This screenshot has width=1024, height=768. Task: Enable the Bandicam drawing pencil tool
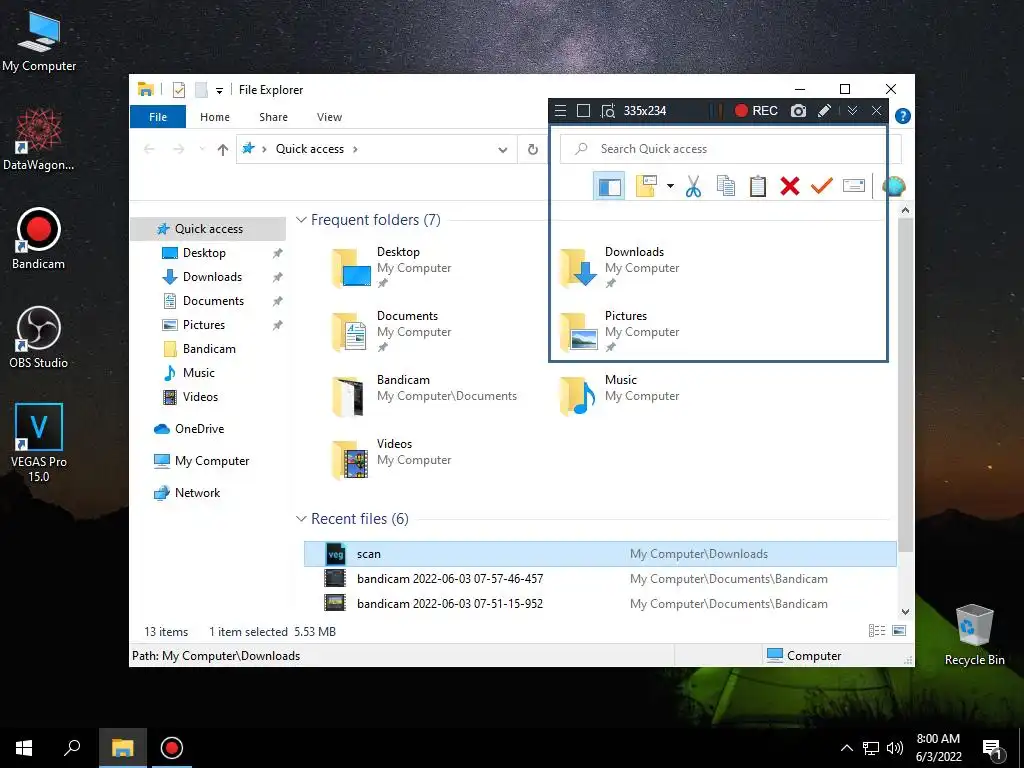[x=824, y=111]
